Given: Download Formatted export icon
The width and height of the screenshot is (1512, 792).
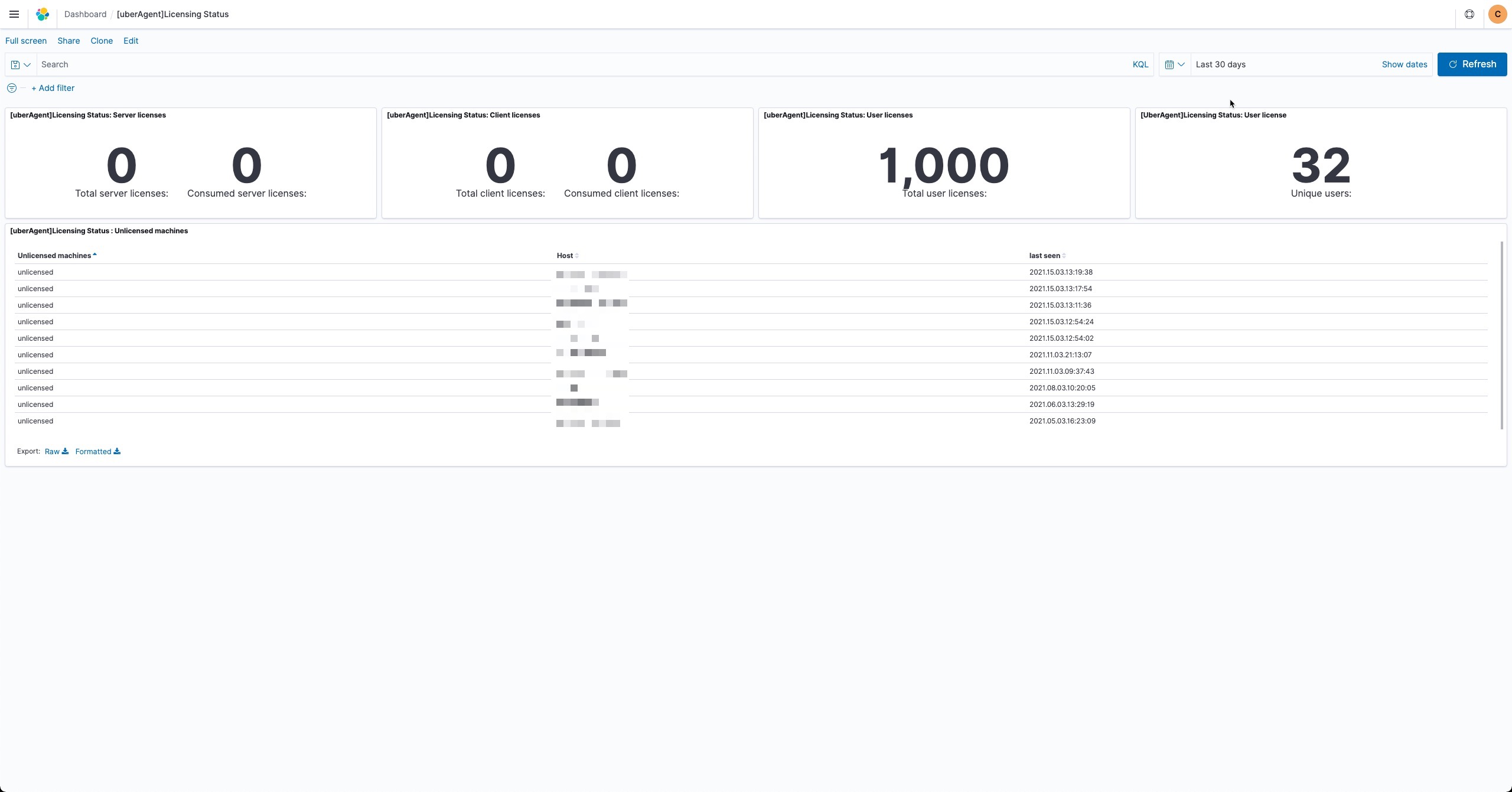Looking at the screenshot, I should click(x=117, y=451).
